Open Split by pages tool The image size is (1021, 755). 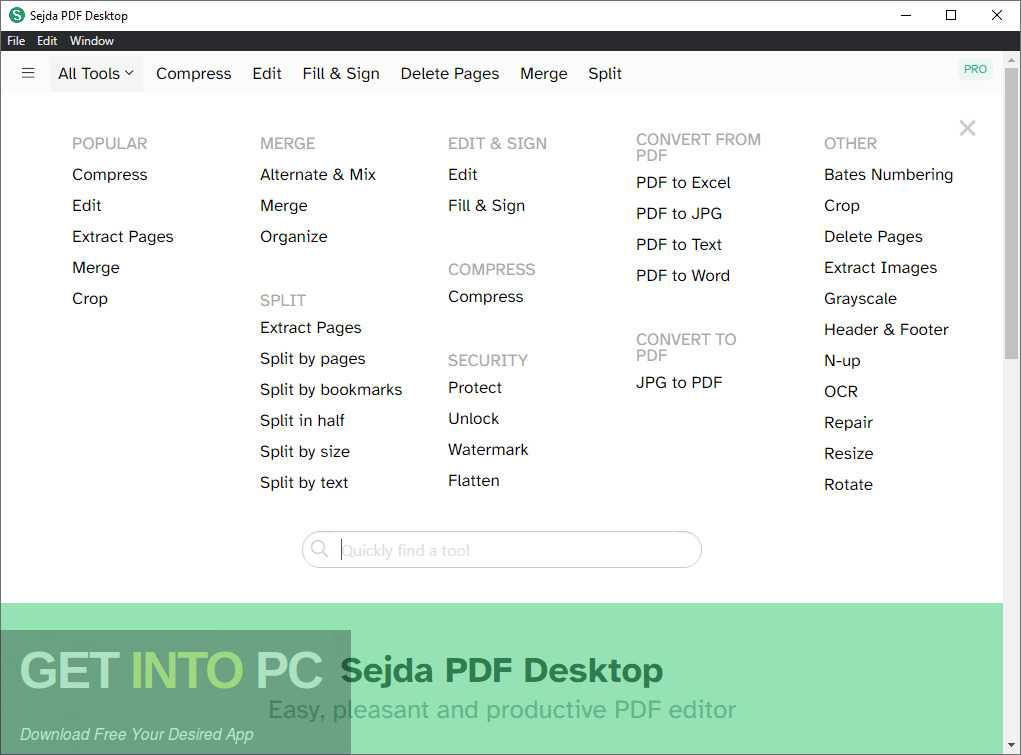coord(313,359)
